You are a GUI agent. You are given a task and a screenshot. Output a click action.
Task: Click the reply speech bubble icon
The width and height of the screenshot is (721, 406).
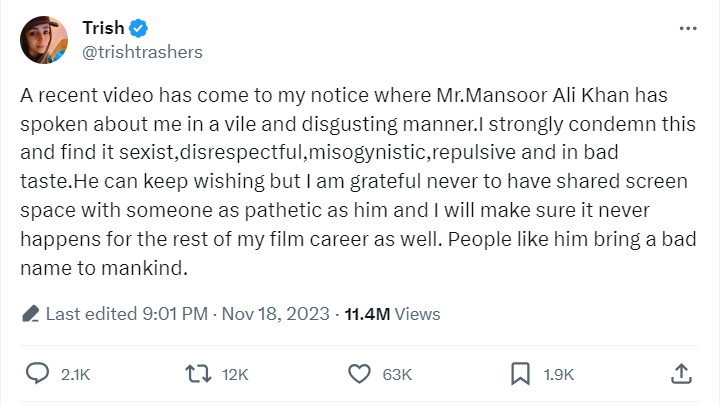point(37,374)
